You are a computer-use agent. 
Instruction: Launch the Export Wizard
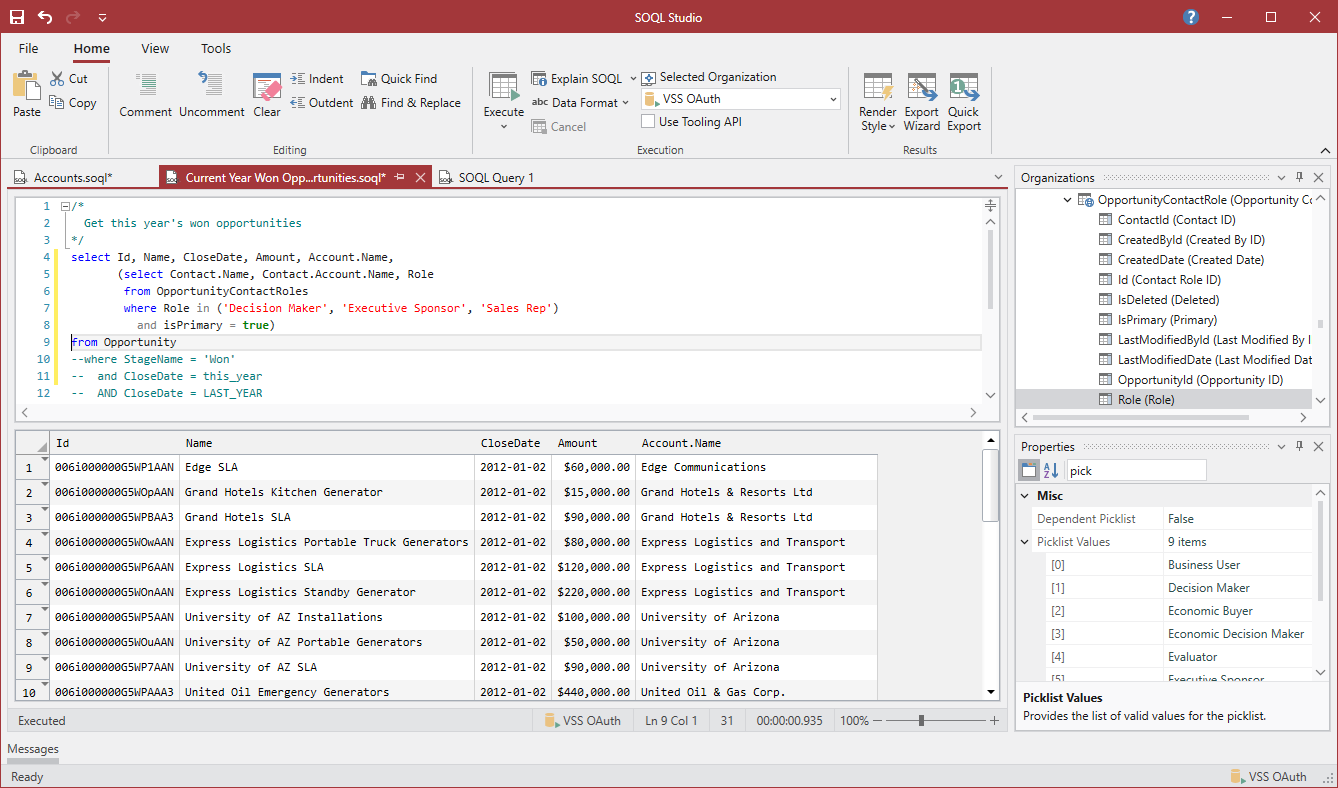921,102
